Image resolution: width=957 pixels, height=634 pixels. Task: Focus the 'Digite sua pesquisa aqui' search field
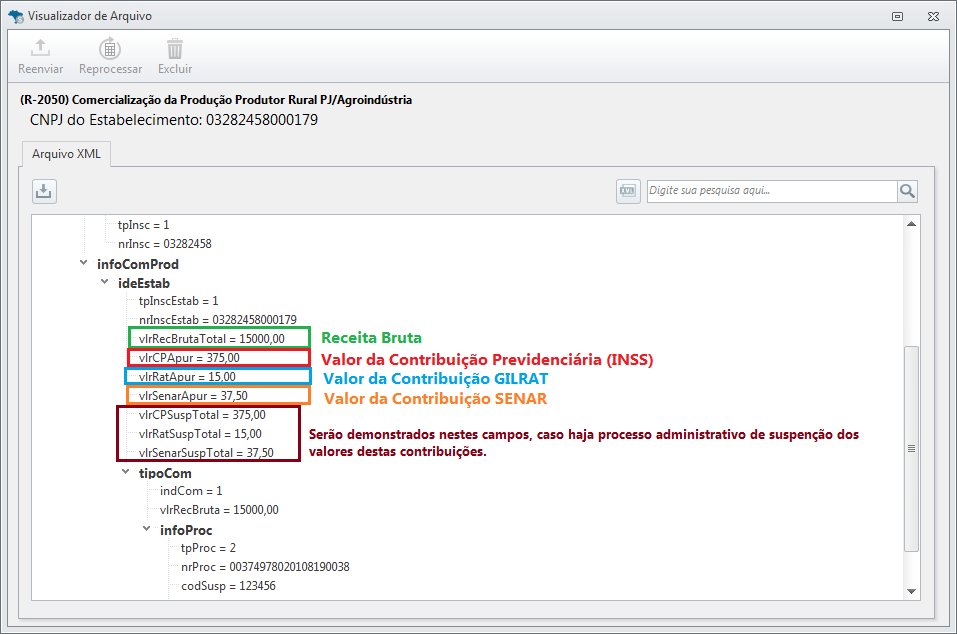[x=772, y=191]
